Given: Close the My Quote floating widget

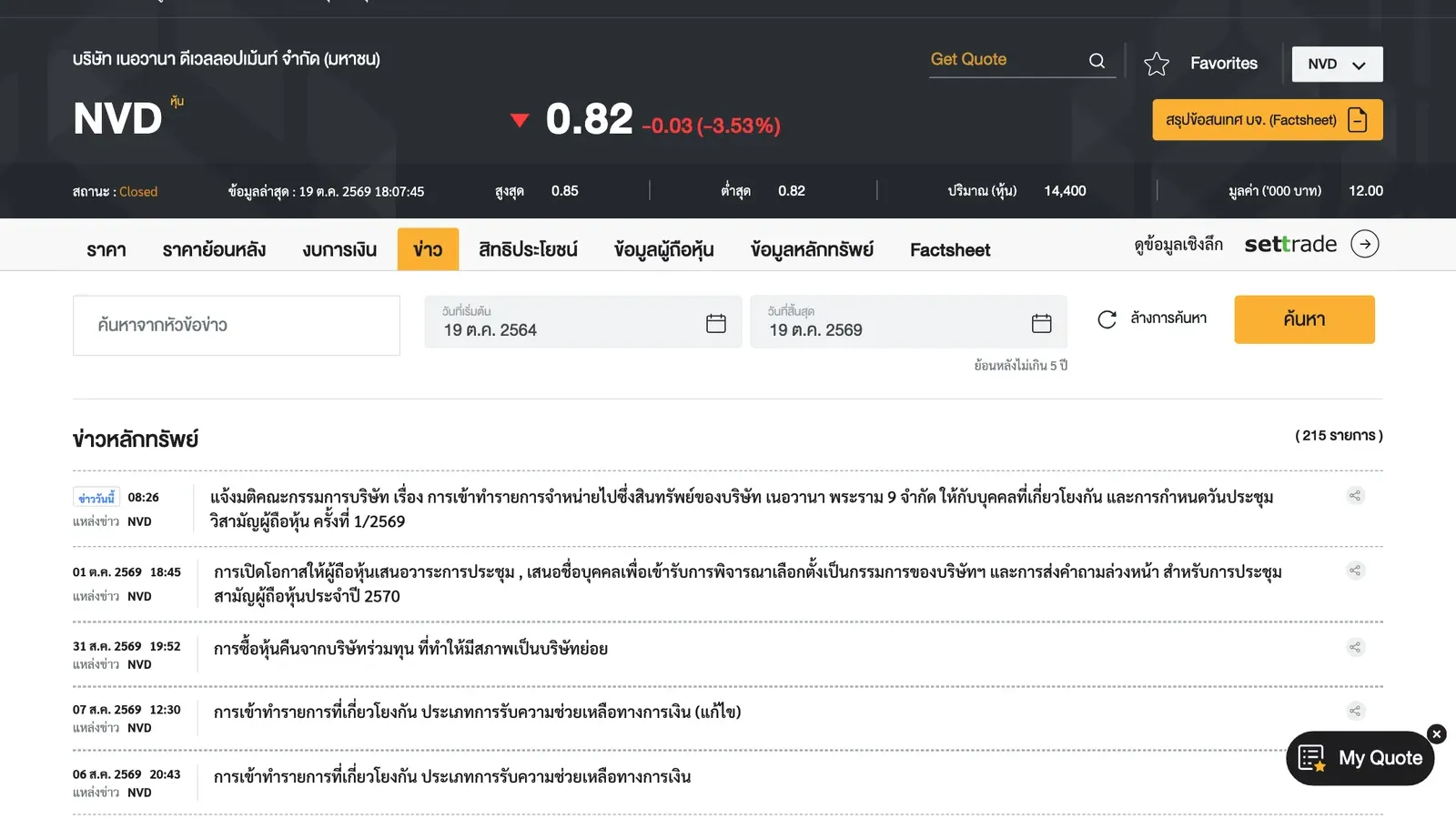Looking at the screenshot, I should click(1437, 733).
